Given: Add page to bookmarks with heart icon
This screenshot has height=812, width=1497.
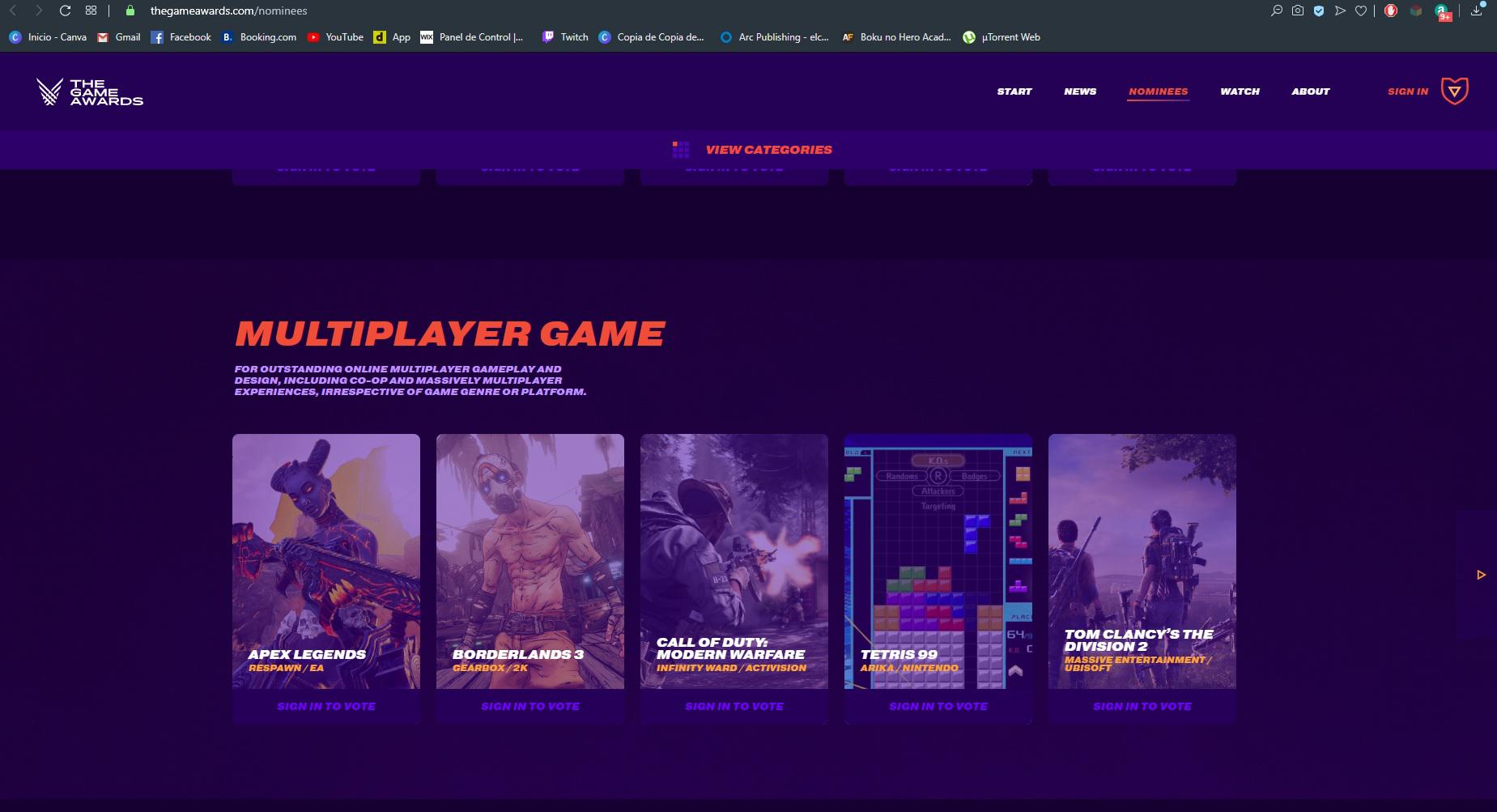Looking at the screenshot, I should coord(1361,11).
